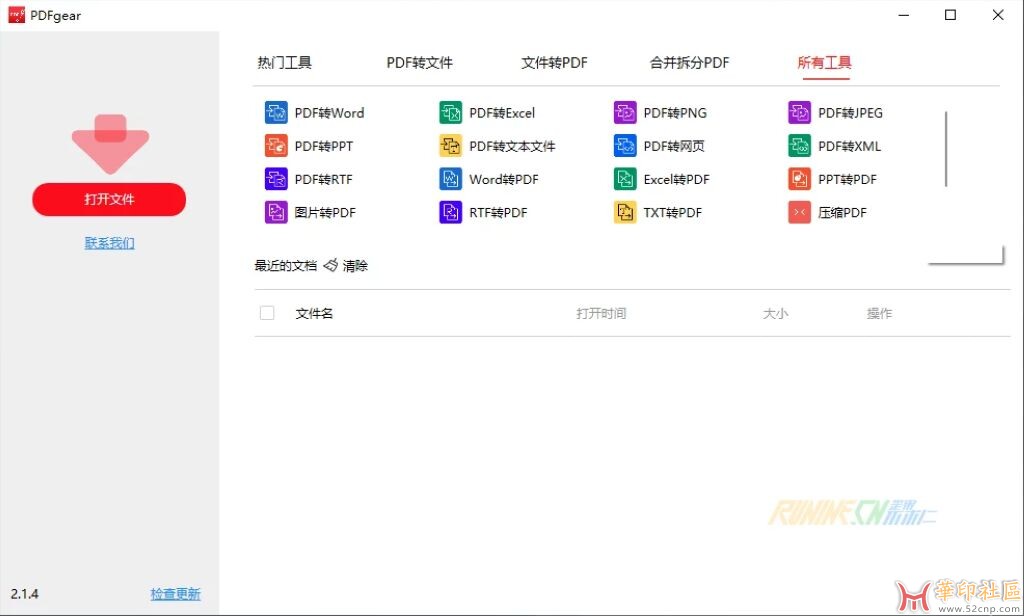
Task: Click the PDF转RTF label text
Action: (323, 180)
